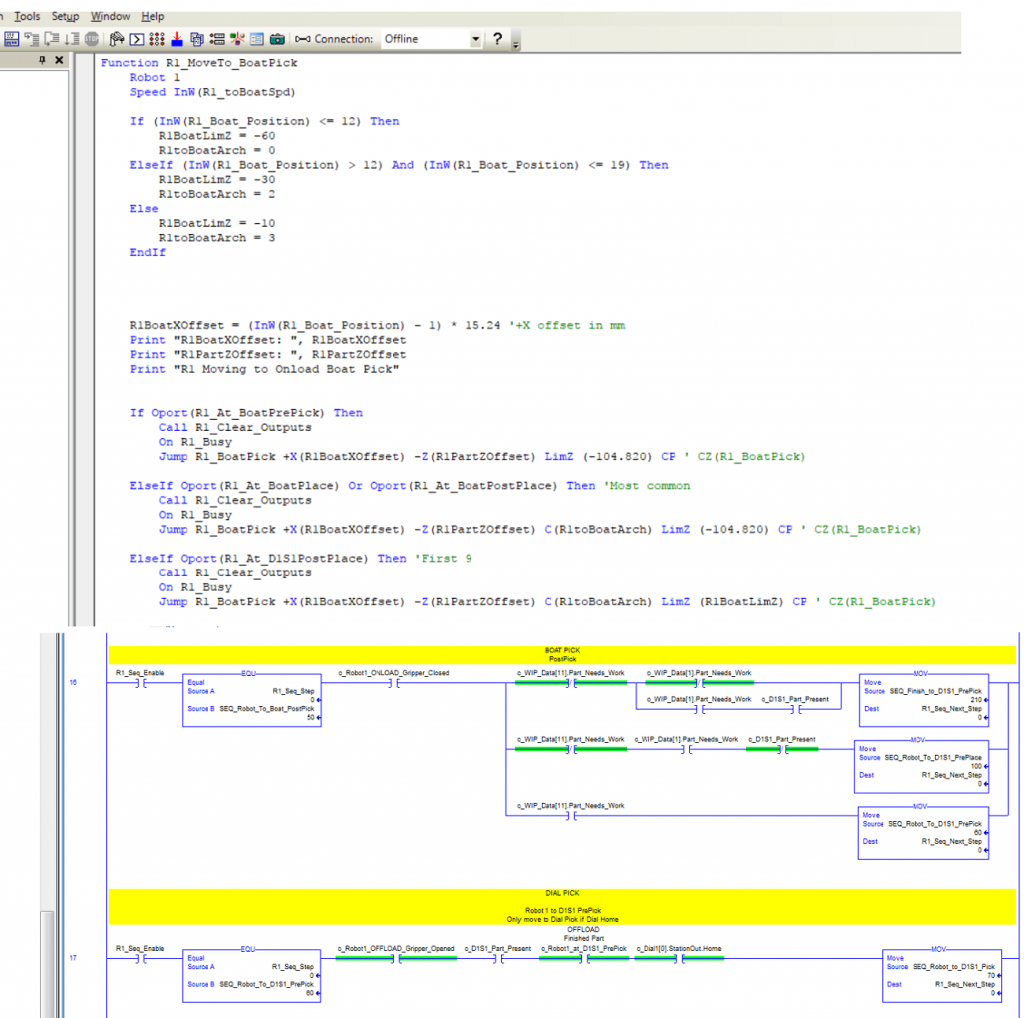Click the camera vision icon in toolbar

coord(277,39)
